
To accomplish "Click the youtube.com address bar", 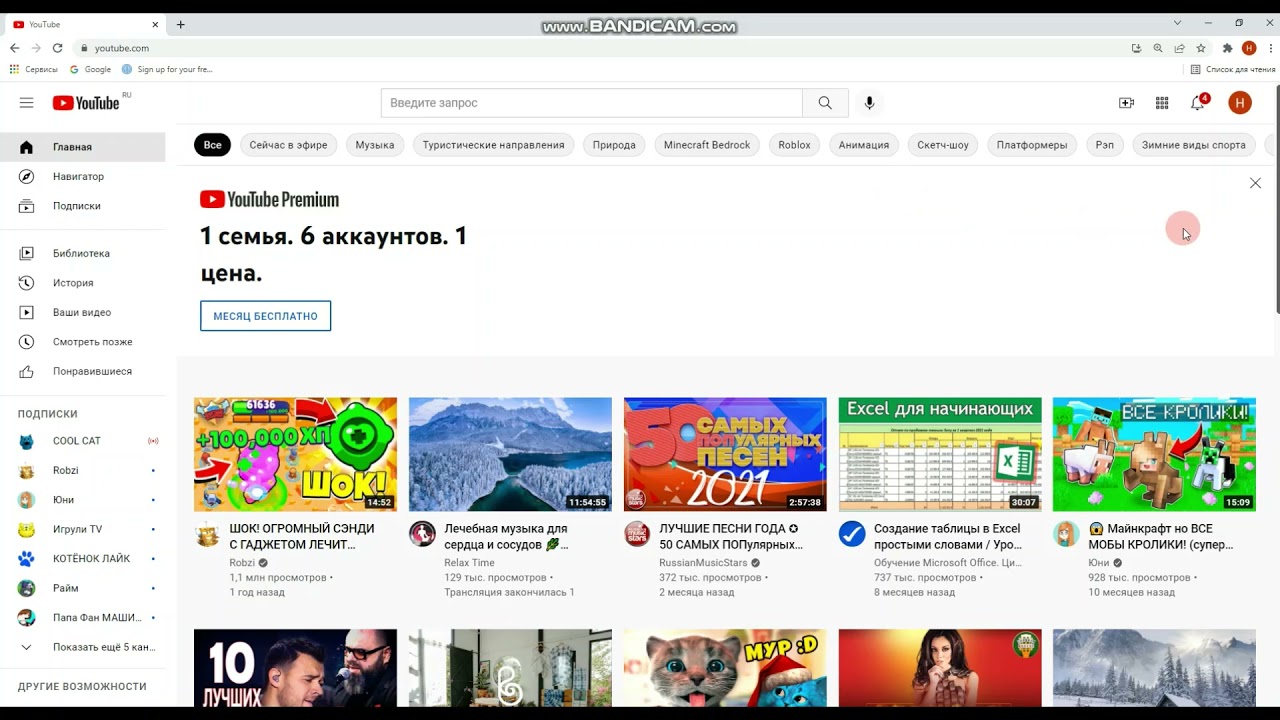I will [x=600, y=48].
